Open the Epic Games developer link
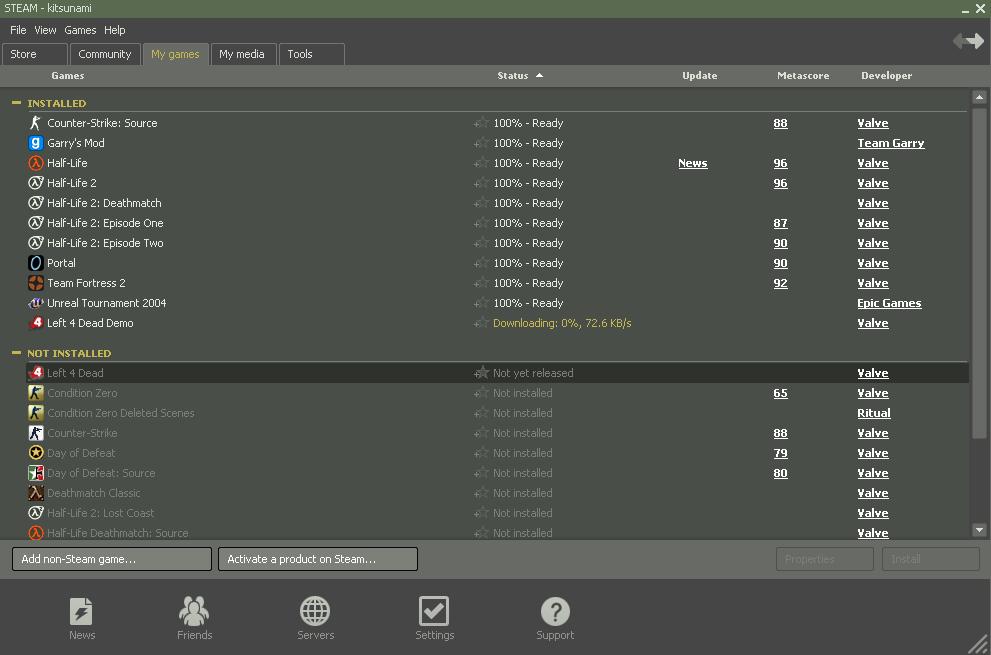The width and height of the screenshot is (991, 655). tap(889, 303)
